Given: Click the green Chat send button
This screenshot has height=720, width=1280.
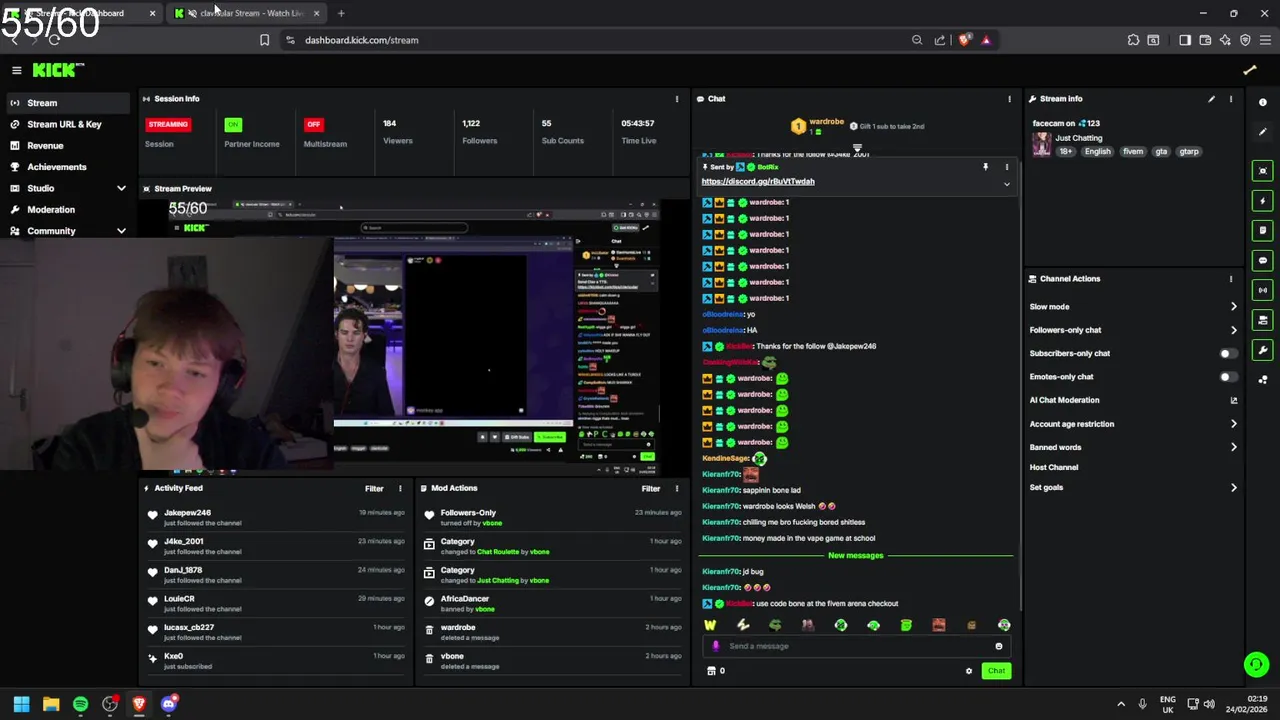Looking at the screenshot, I should [996, 671].
